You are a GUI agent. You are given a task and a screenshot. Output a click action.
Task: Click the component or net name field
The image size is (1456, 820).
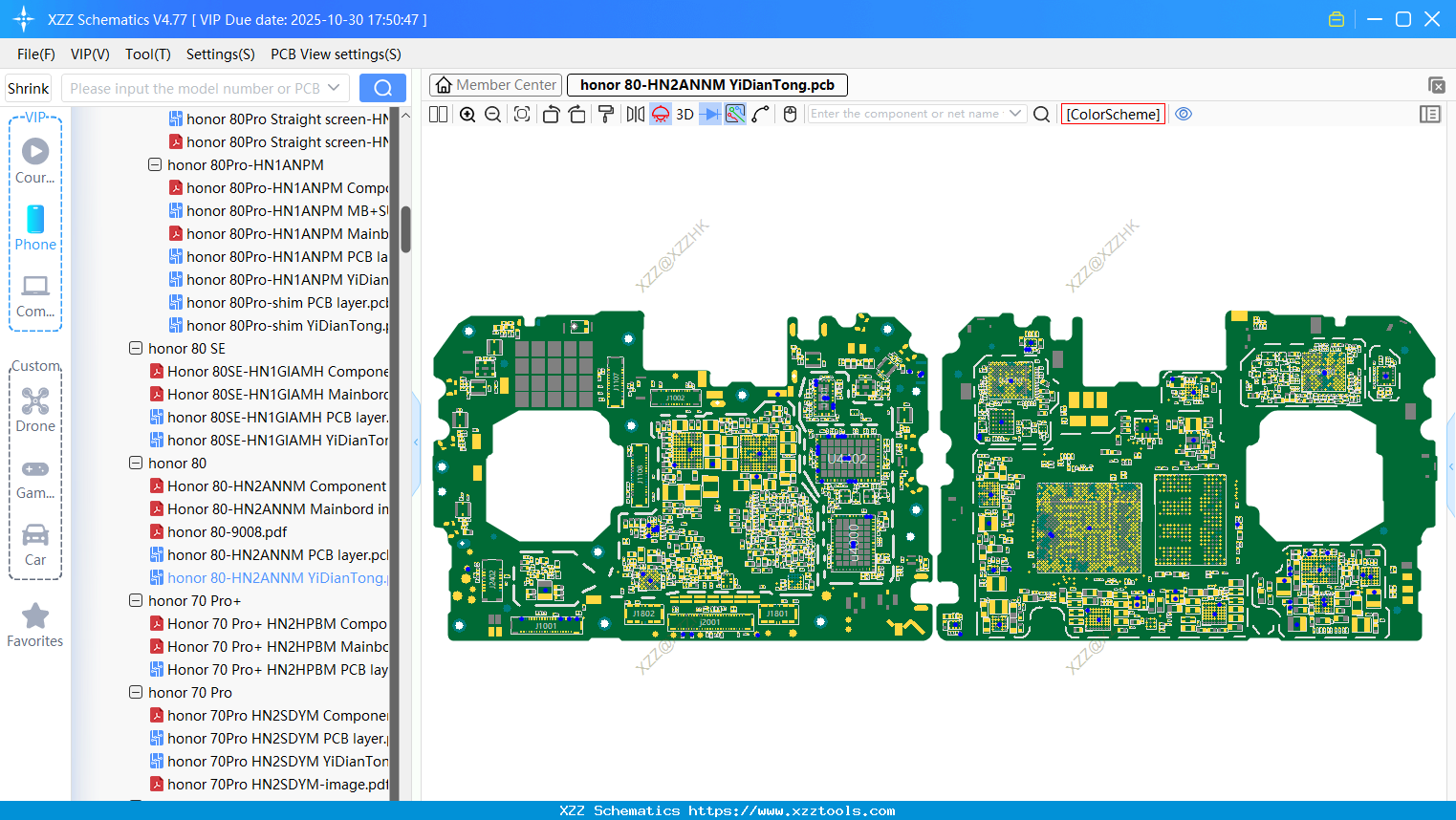(905, 114)
